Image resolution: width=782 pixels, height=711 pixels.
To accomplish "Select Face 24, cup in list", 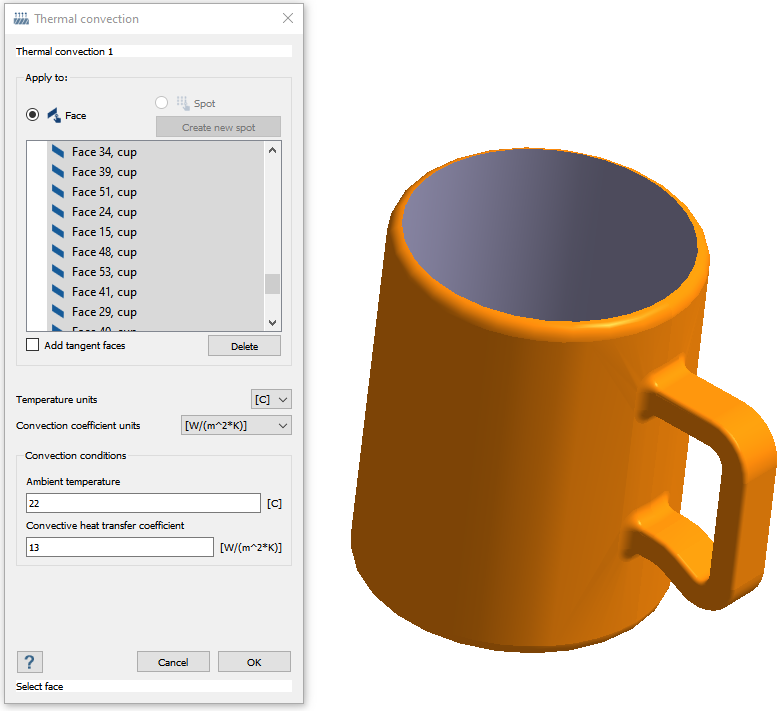I will click(156, 211).
